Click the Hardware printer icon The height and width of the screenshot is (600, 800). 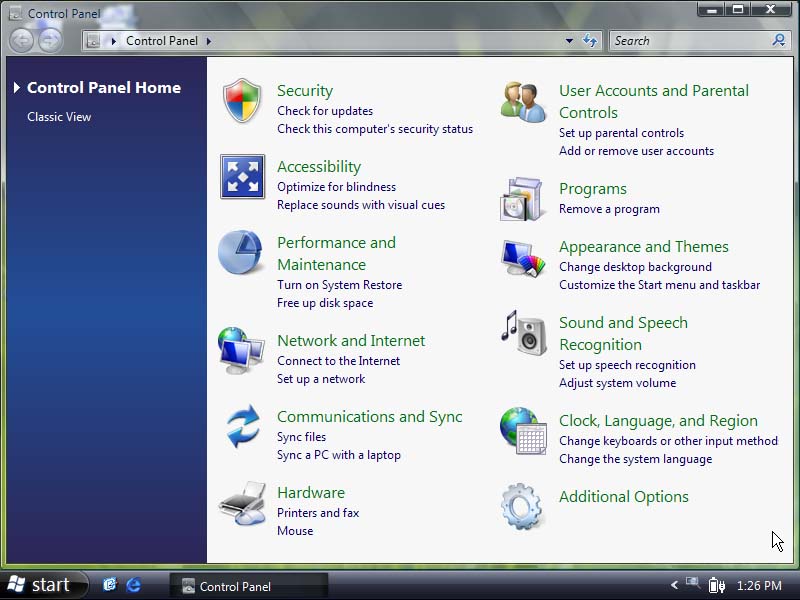[x=242, y=503]
